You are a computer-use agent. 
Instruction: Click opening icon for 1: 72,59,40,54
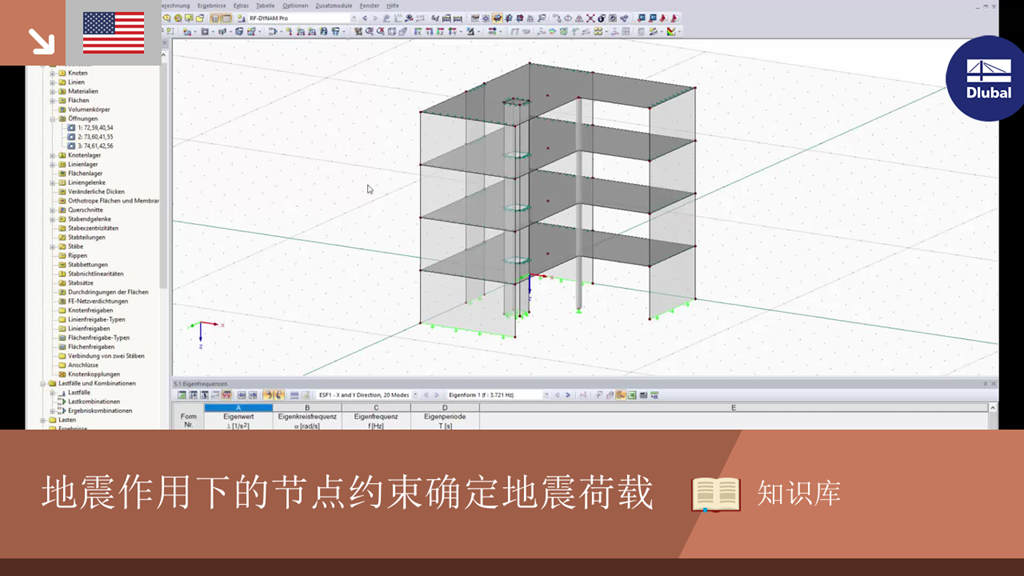point(71,128)
